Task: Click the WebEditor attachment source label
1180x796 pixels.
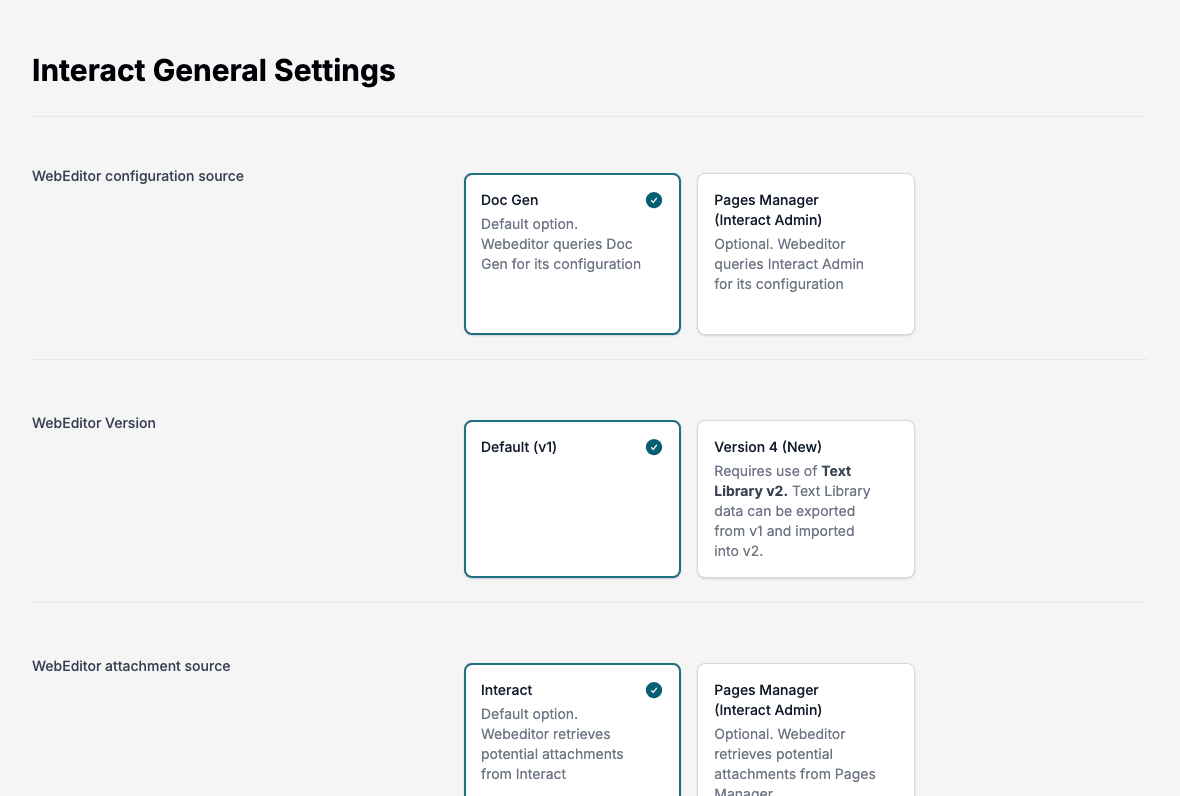Action: (x=131, y=666)
